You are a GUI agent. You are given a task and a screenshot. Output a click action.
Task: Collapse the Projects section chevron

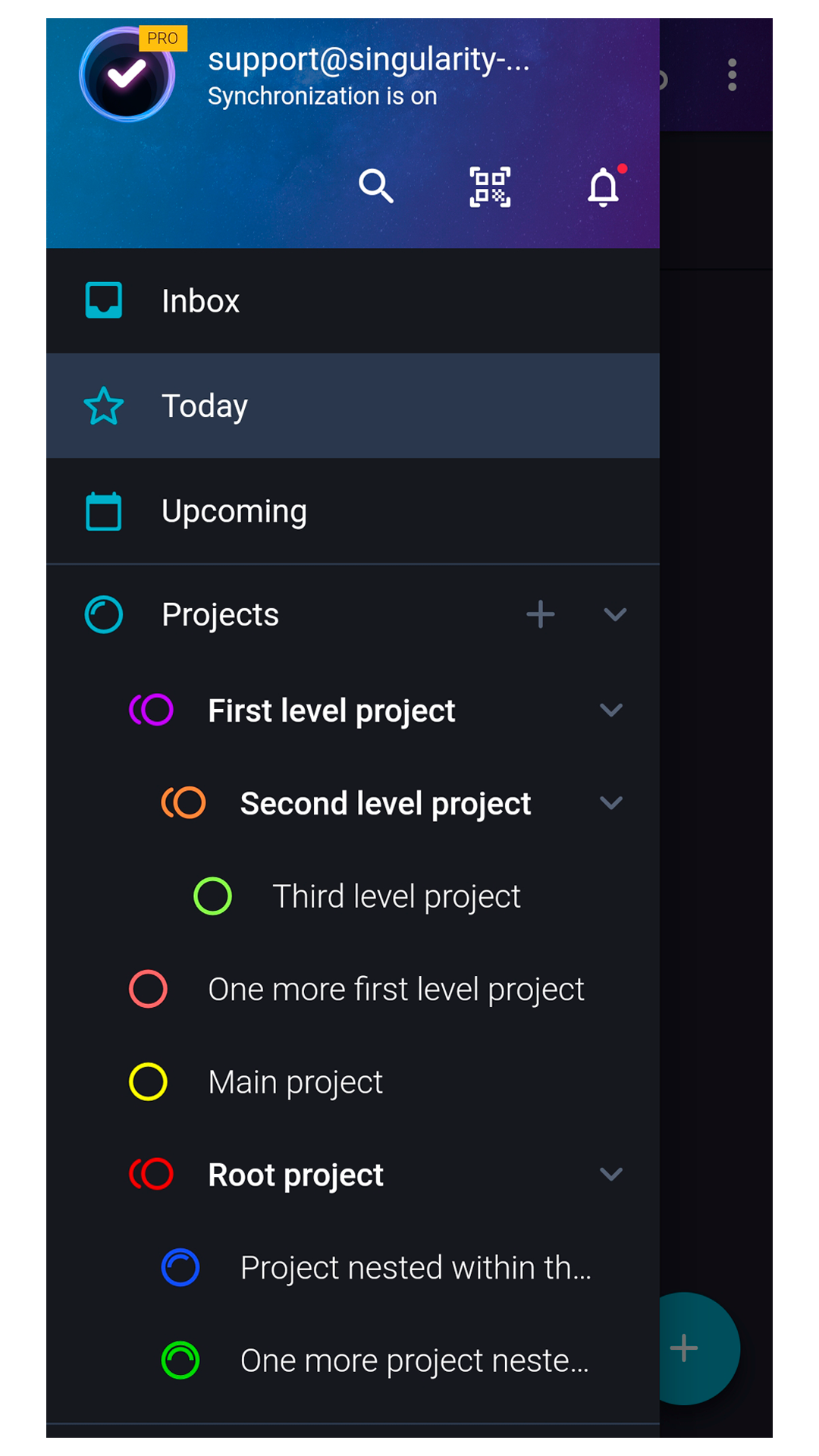click(x=615, y=614)
